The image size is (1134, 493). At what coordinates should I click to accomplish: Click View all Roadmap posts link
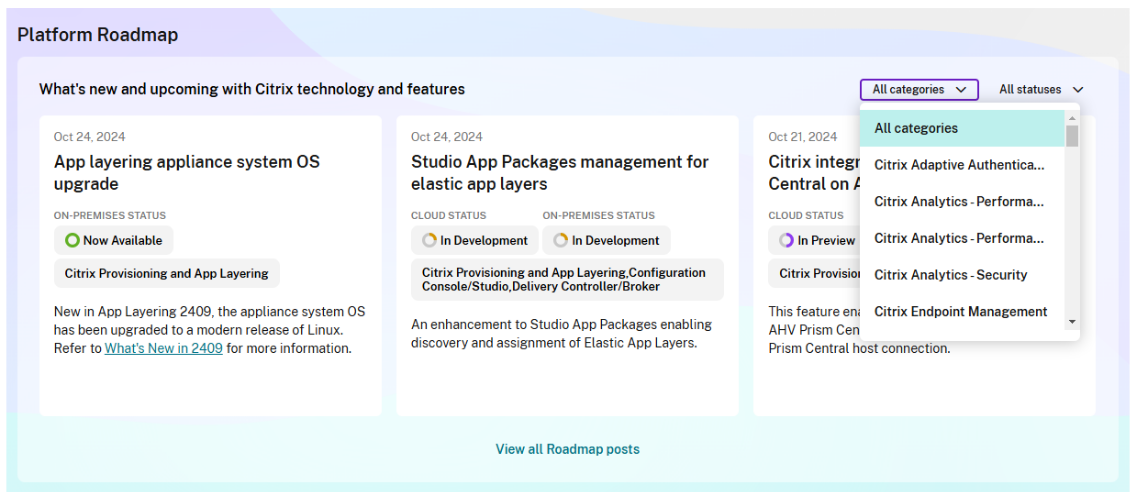pyautogui.click(x=567, y=449)
